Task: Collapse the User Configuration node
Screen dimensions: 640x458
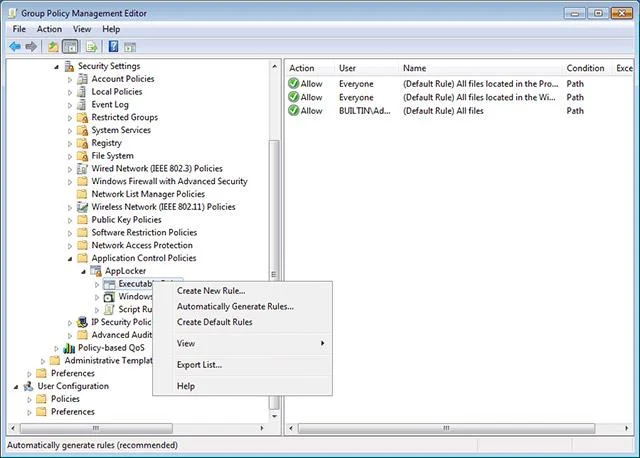Action: (x=16, y=387)
